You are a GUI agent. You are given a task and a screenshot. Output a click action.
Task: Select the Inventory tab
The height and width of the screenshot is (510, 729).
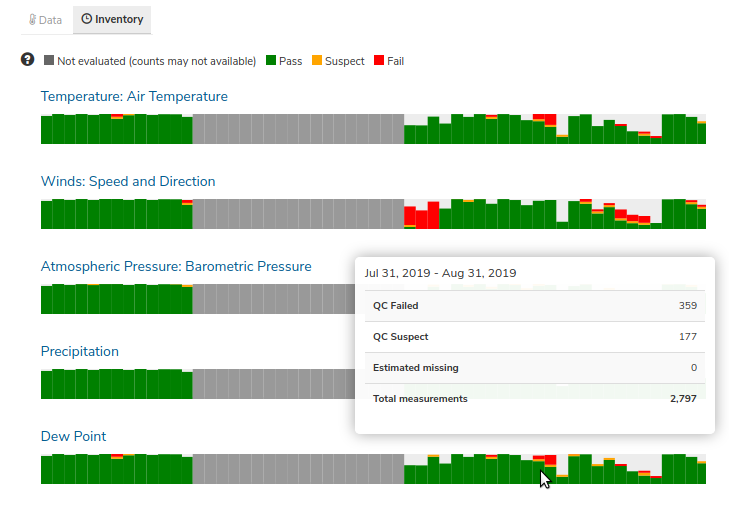pos(112,20)
